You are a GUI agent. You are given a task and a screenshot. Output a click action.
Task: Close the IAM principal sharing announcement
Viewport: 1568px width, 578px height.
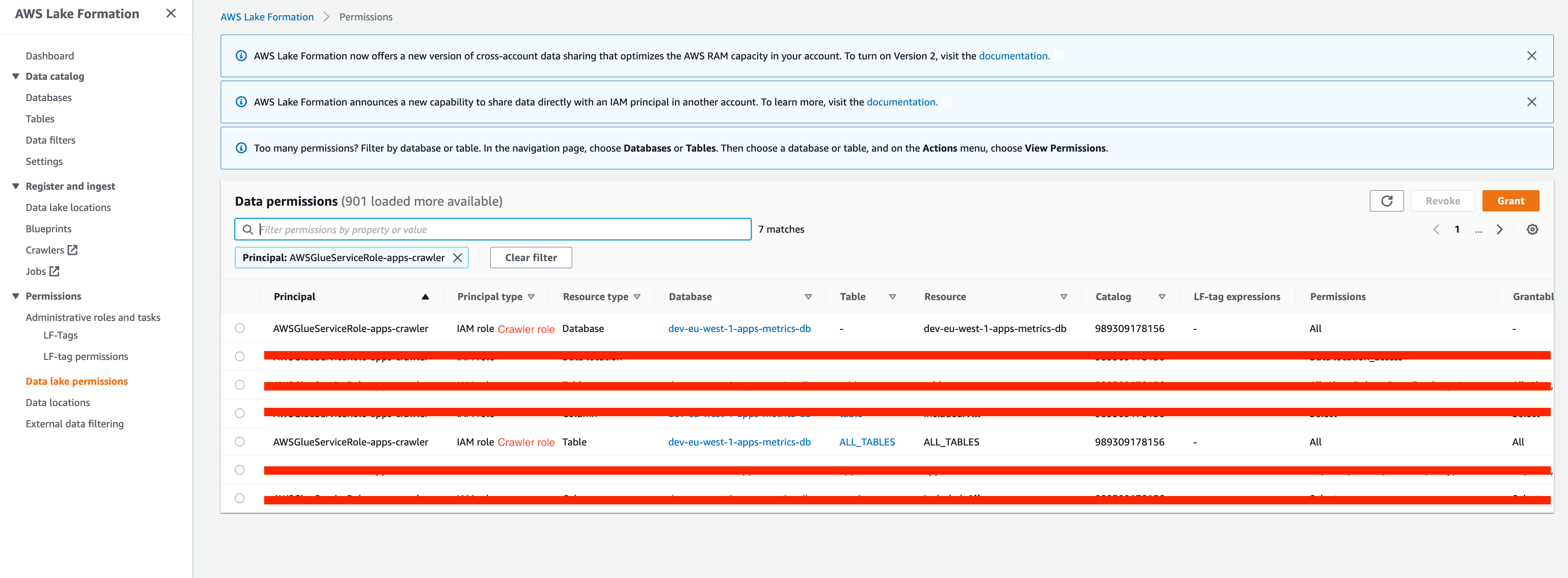(1531, 102)
